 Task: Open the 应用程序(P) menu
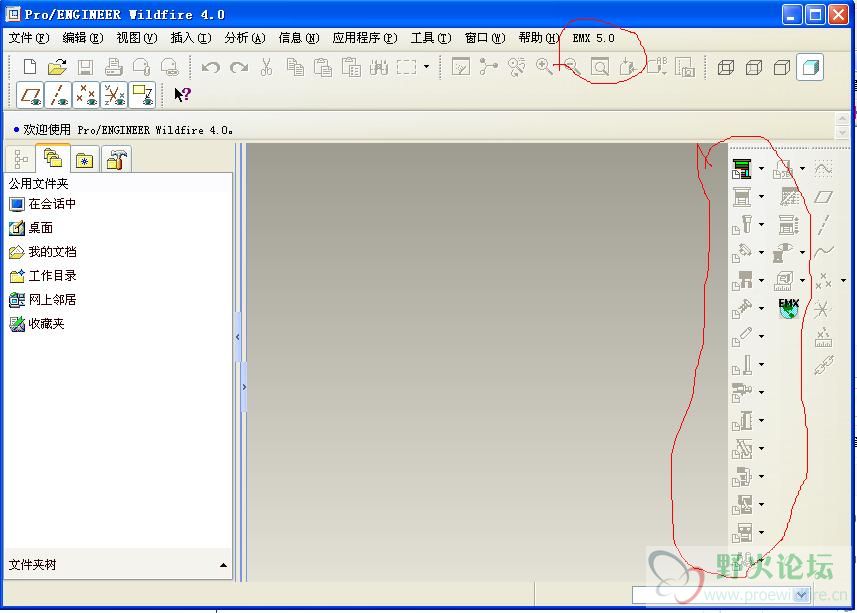(365, 38)
